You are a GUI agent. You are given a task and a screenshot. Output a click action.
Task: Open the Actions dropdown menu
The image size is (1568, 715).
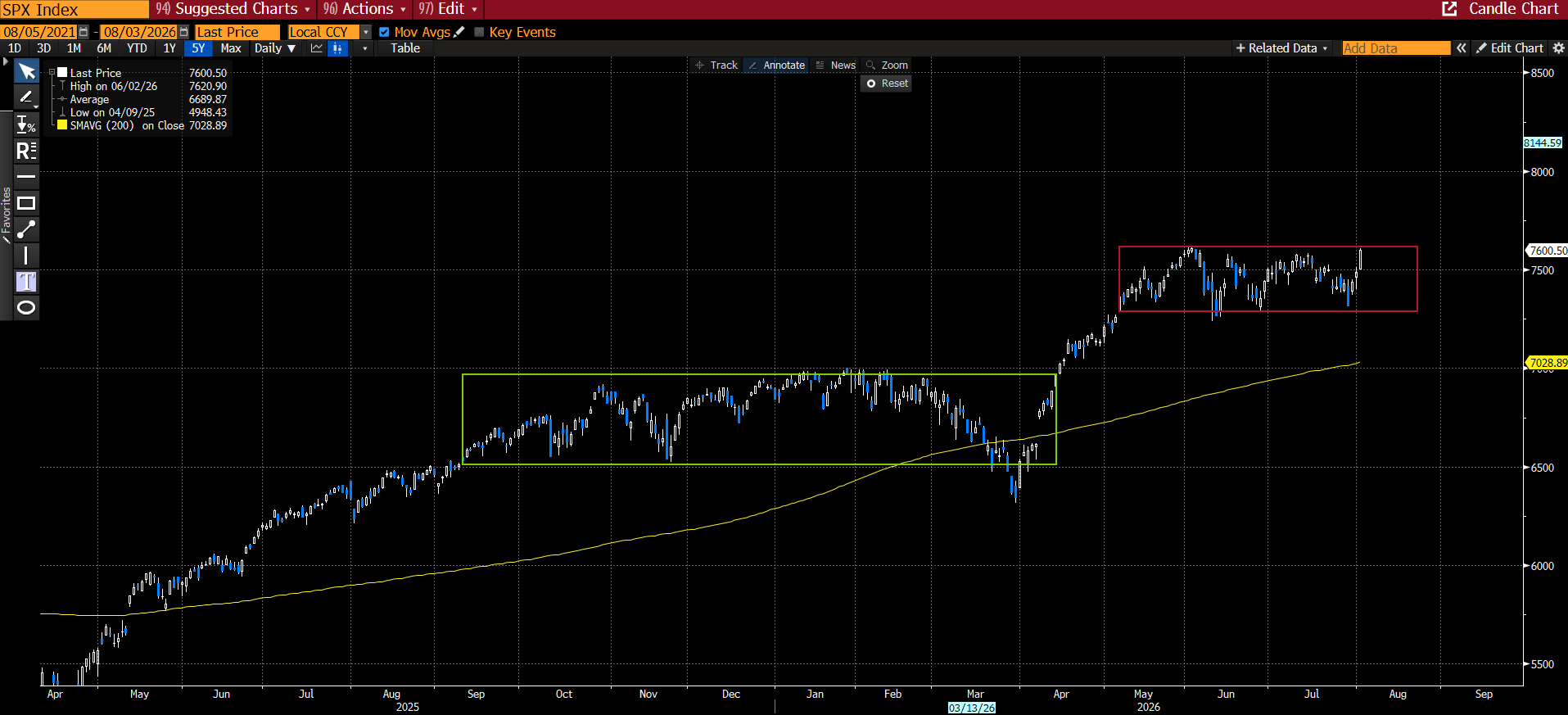tap(364, 9)
